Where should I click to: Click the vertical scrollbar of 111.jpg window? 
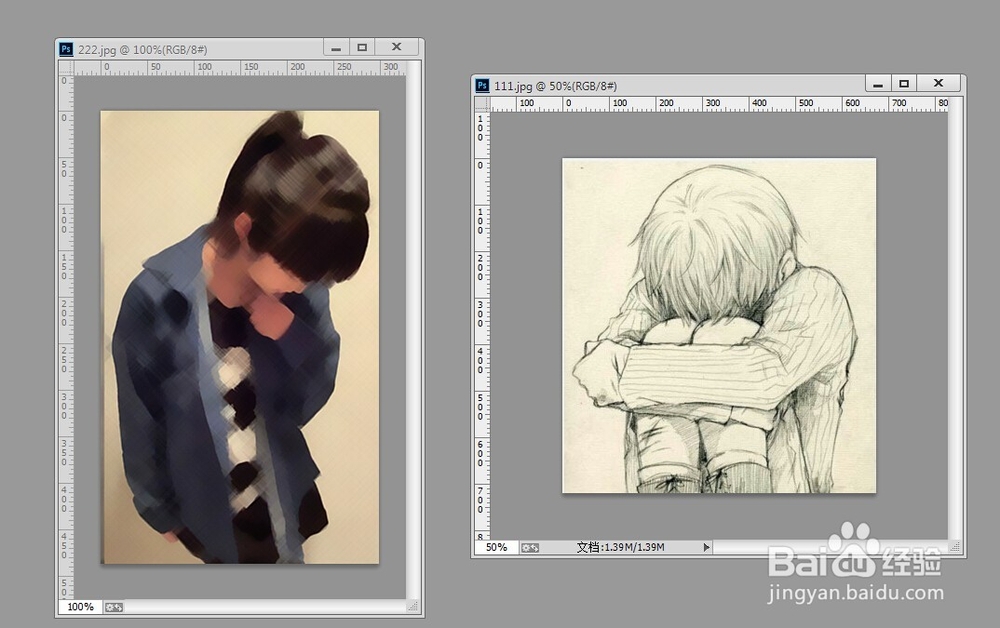(955, 319)
